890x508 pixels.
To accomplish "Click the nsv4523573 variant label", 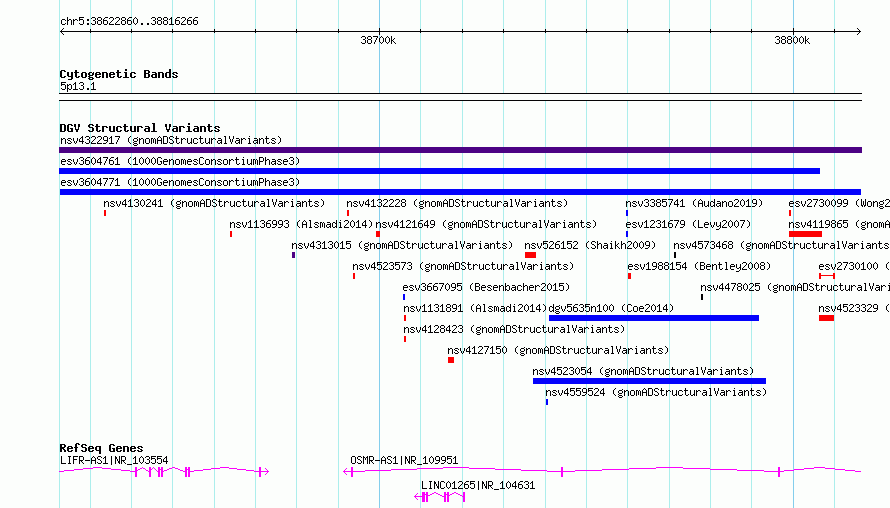I will [463, 266].
